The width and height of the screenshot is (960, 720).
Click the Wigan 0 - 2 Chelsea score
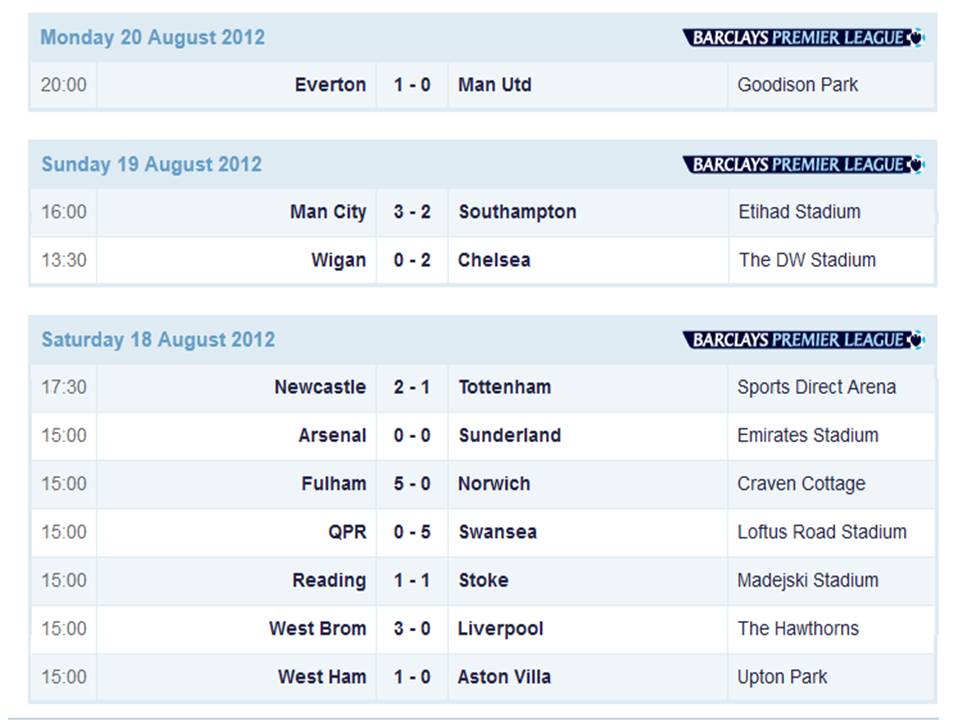(412, 260)
